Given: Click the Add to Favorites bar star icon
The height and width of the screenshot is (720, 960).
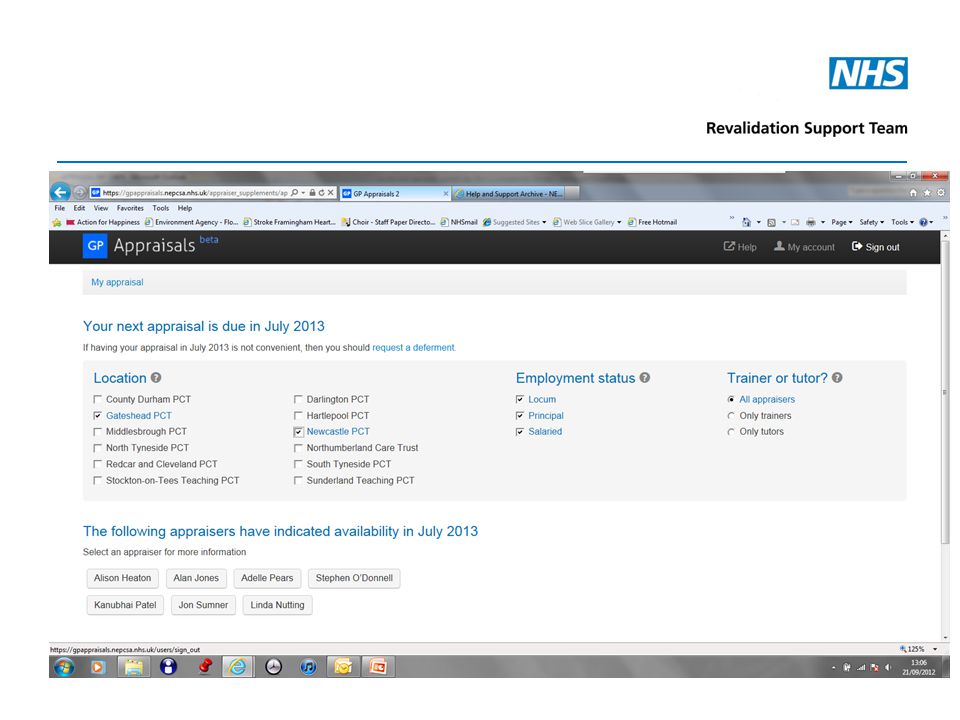Looking at the screenshot, I should coord(57,222).
